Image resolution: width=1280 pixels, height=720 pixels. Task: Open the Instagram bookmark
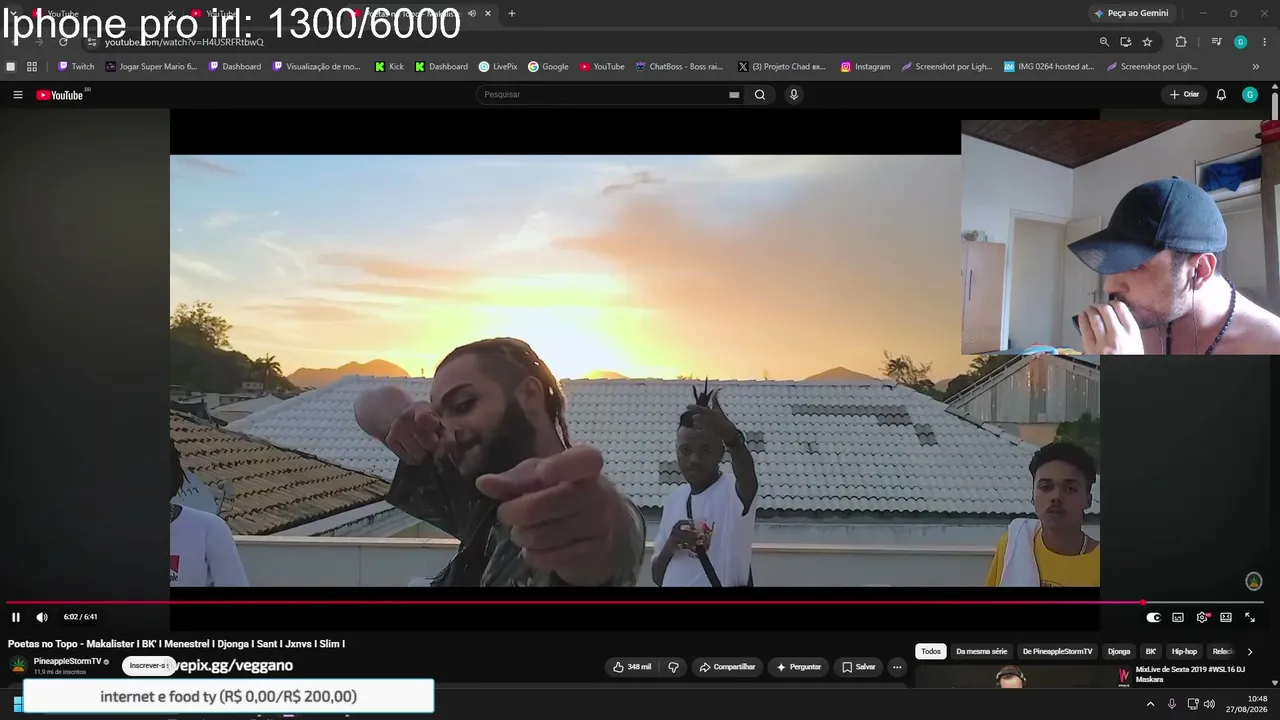click(865, 67)
